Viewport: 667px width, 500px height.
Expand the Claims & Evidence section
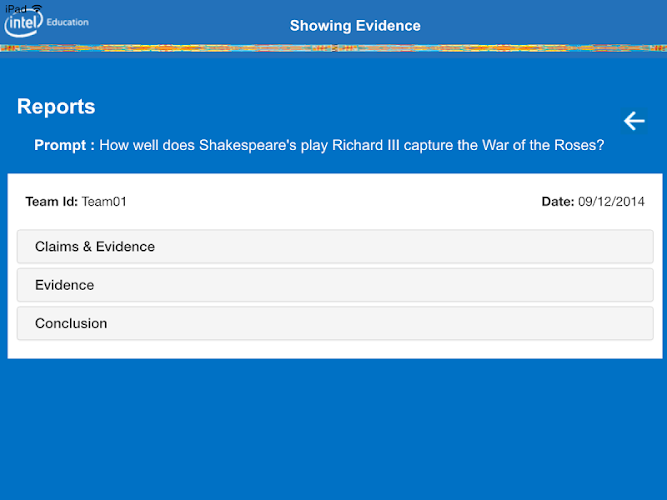[335, 247]
